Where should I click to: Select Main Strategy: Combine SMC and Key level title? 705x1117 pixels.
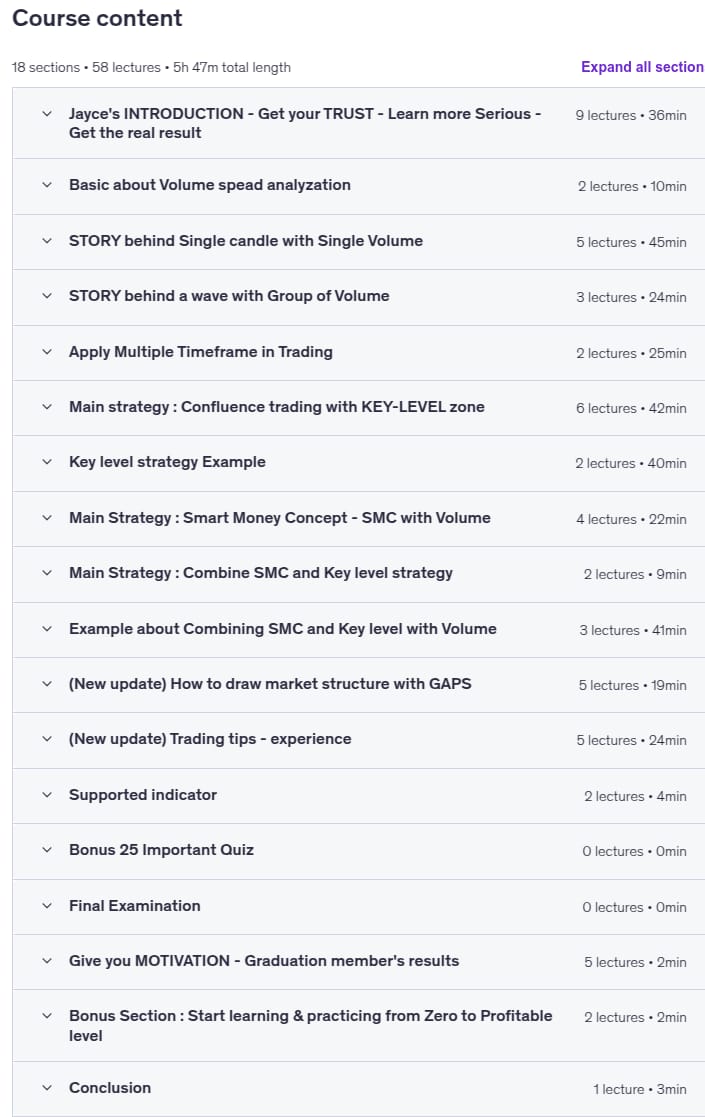coord(261,573)
